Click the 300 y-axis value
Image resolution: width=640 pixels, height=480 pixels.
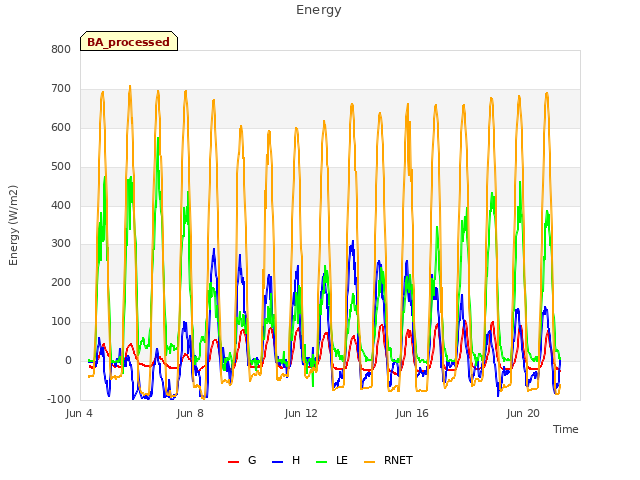tap(61, 244)
